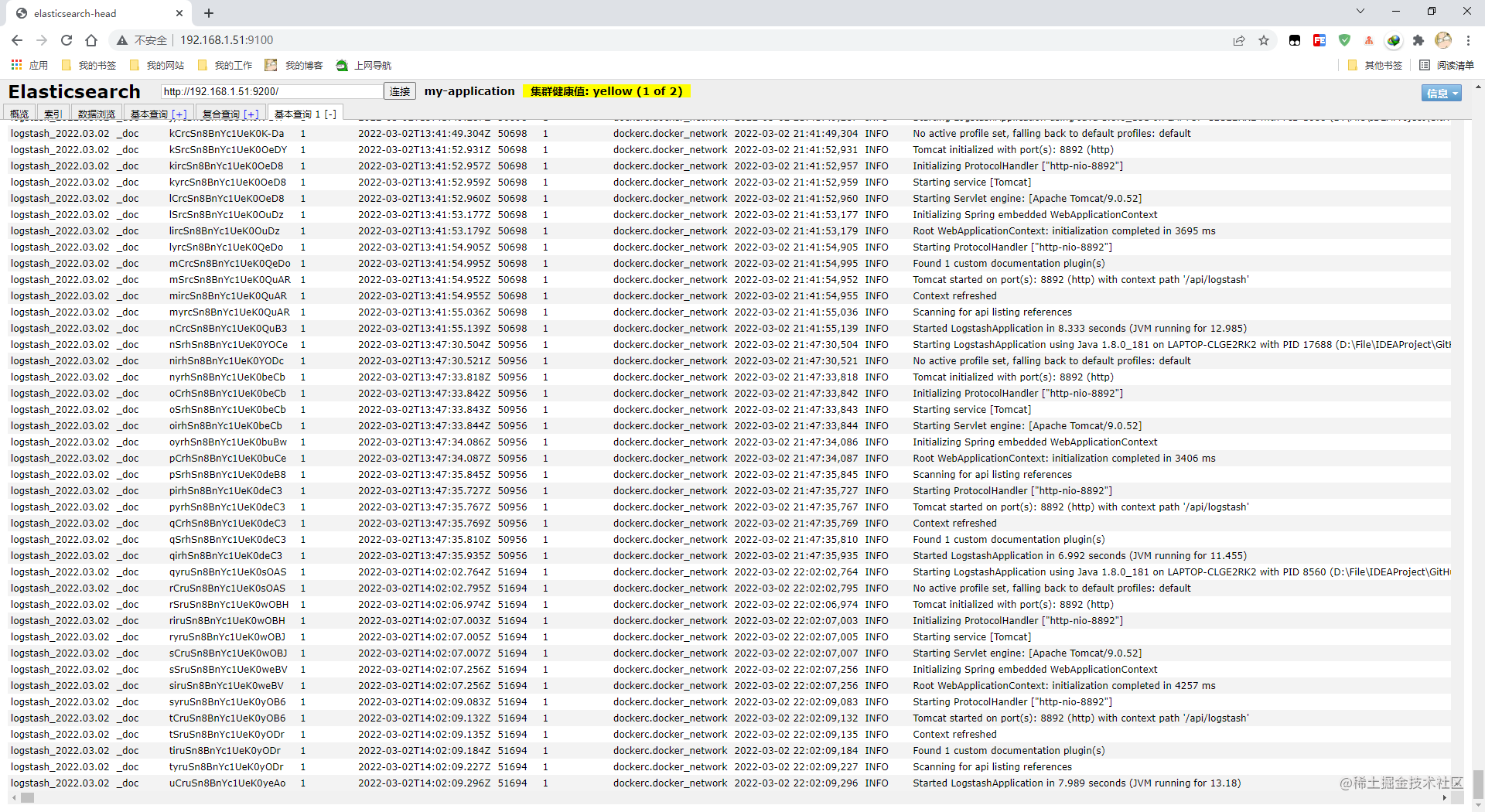Reload the page with refresh icon
The image size is (1485, 812).
point(67,40)
